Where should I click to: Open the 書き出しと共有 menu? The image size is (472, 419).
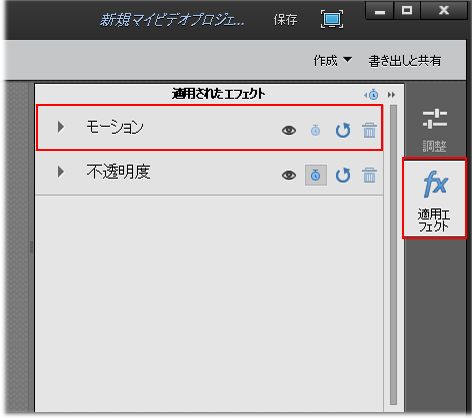click(405, 61)
